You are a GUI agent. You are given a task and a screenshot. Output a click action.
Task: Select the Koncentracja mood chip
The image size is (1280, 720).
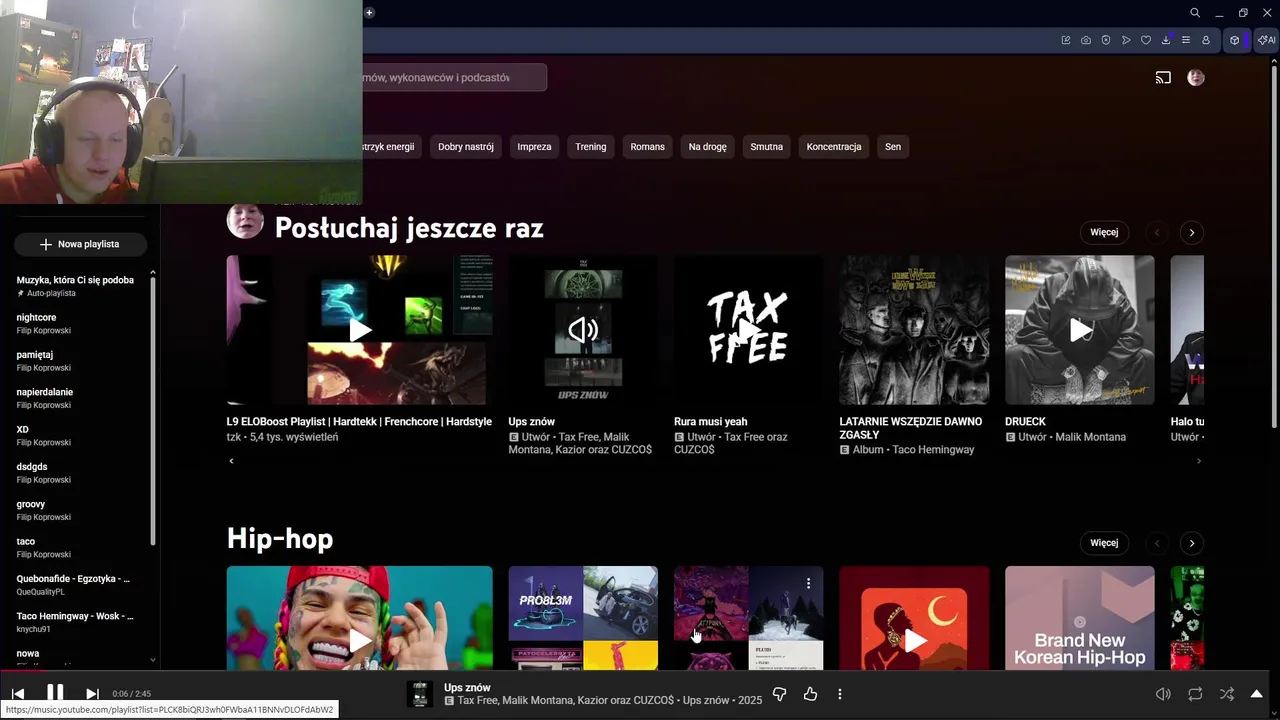pyautogui.click(x=834, y=147)
